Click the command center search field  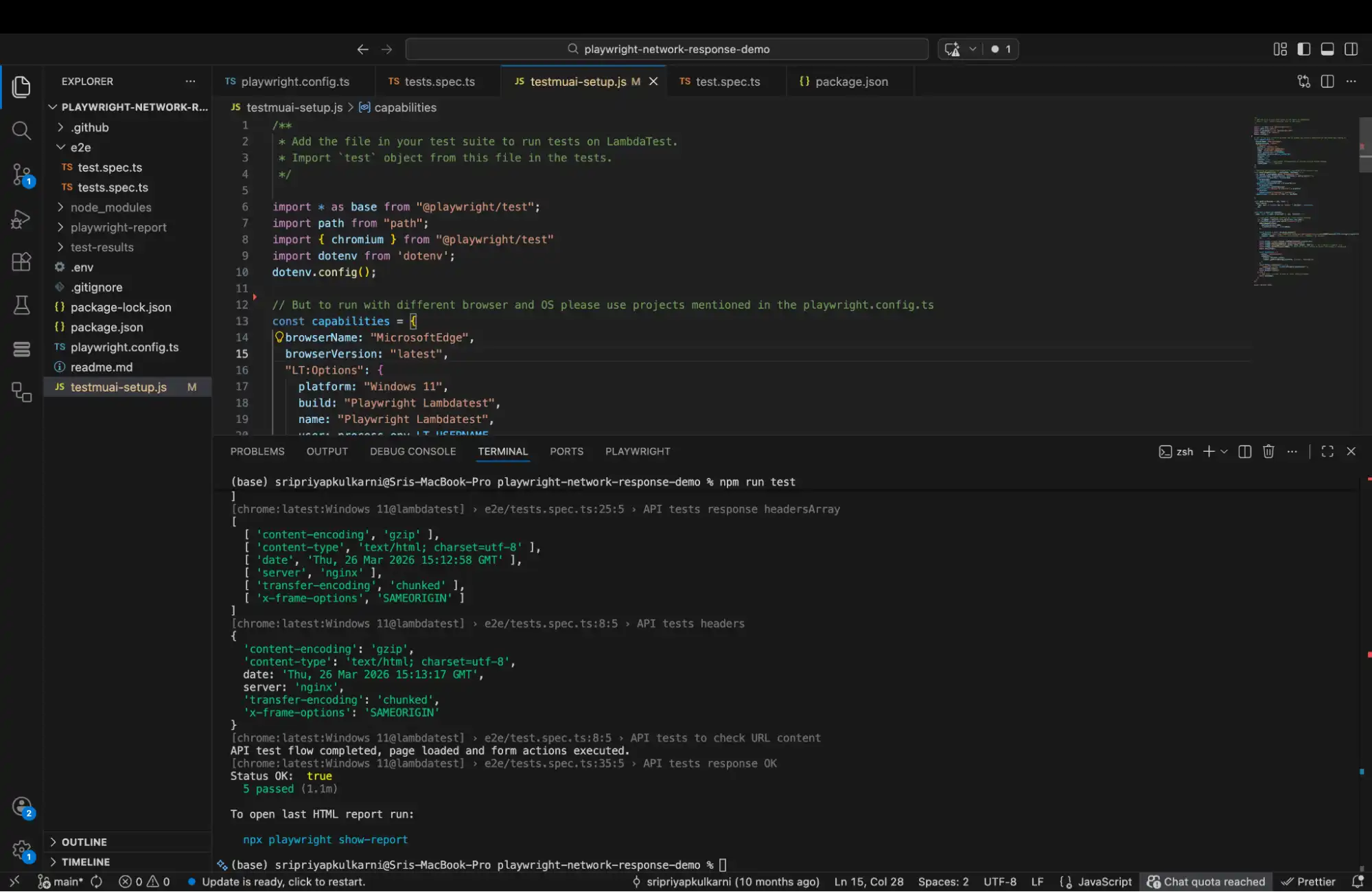click(667, 49)
